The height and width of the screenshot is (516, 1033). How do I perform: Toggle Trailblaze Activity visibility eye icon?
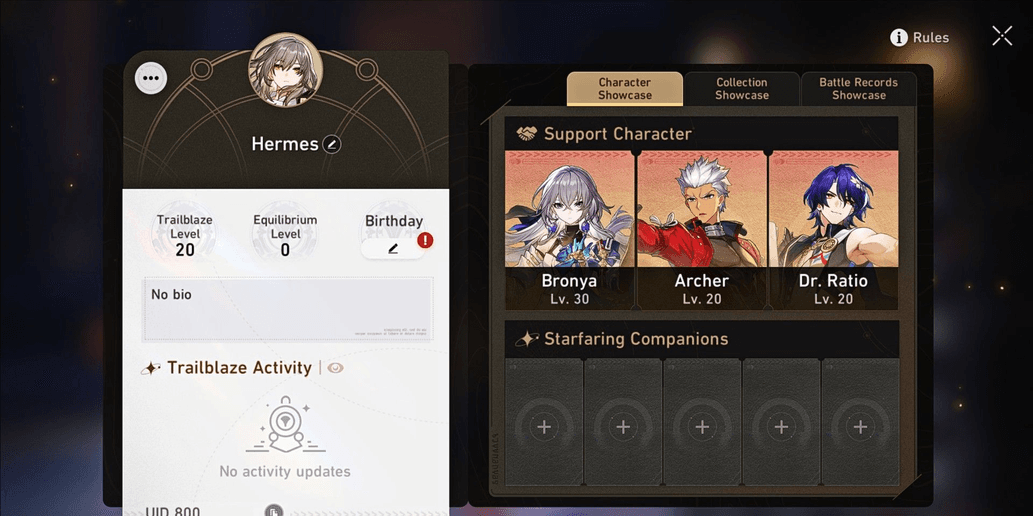335,368
